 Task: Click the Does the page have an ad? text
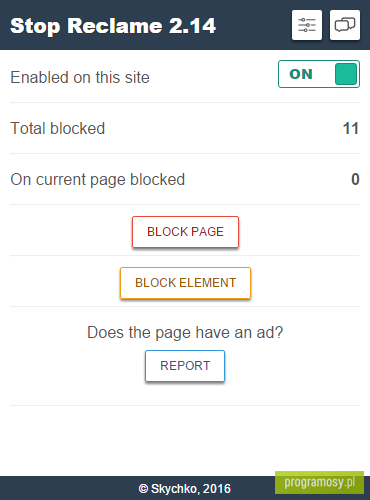[x=185, y=332]
